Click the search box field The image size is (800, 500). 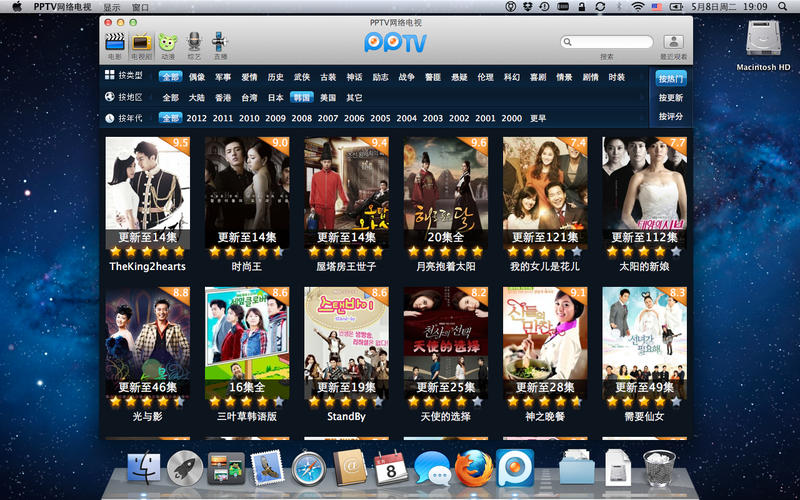pos(607,42)
